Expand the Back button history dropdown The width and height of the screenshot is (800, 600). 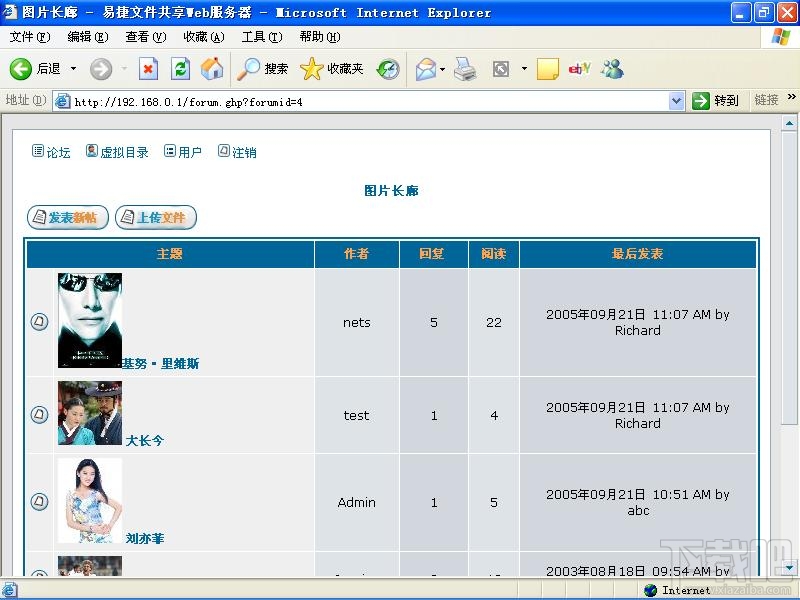[73, 68]
